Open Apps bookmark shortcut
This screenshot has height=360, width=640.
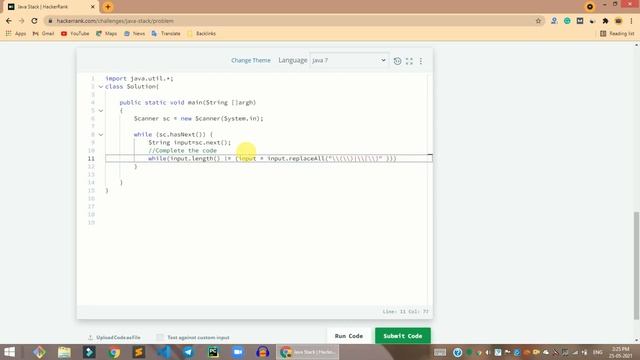pyautogui.click(x=16, y=33)
